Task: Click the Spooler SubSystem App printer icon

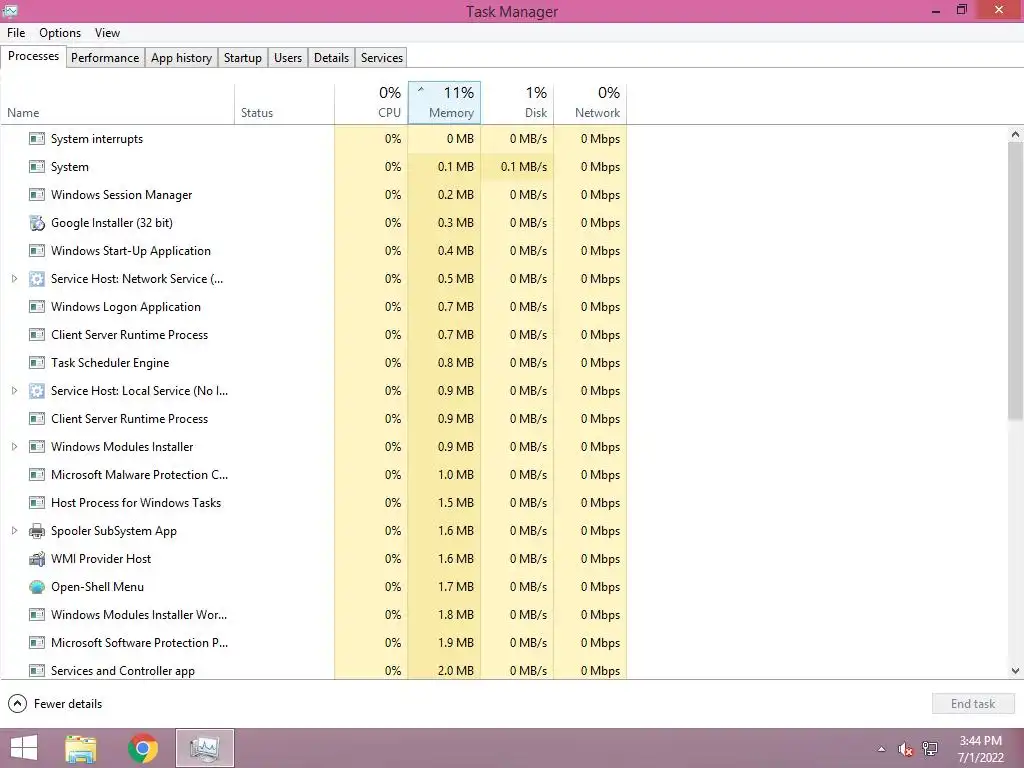Action: (x=37, y=531)
